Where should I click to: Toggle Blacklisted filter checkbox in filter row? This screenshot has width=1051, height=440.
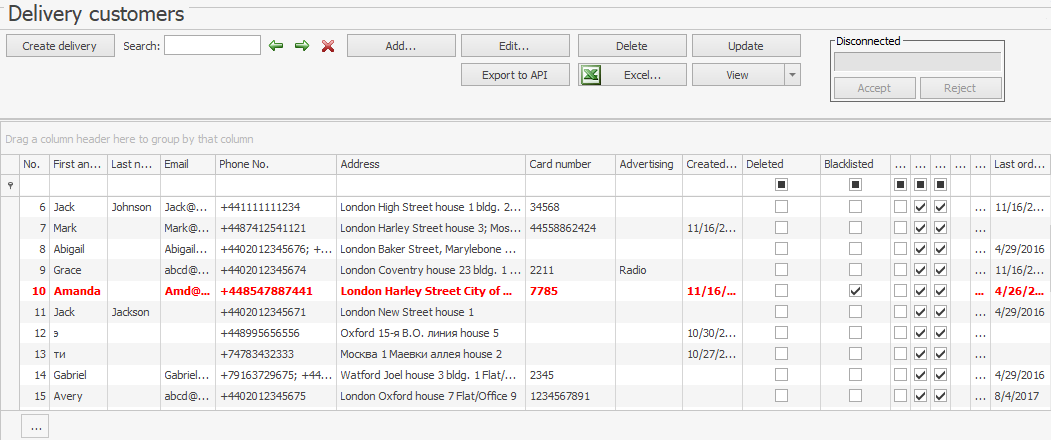click(x=855, y=185)
